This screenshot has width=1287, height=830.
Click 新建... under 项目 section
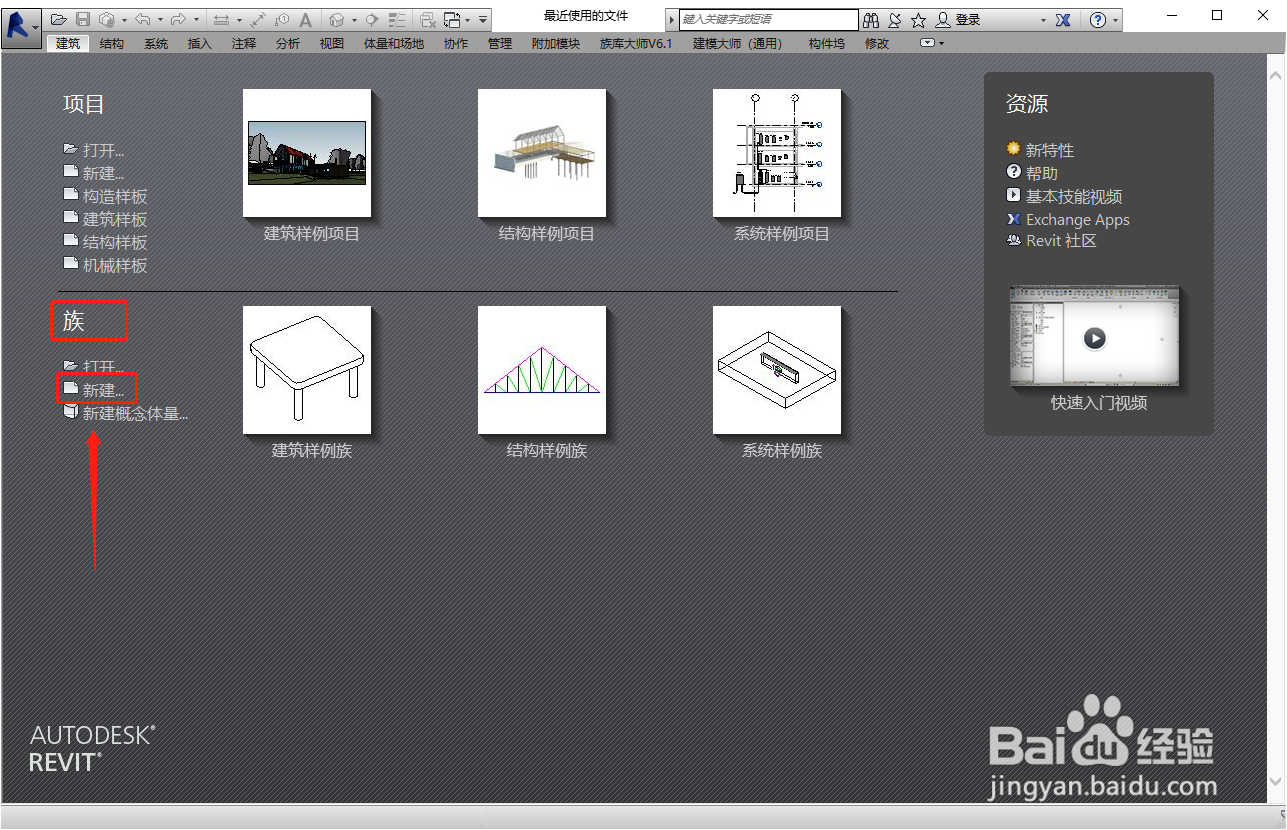click(94, 173)
